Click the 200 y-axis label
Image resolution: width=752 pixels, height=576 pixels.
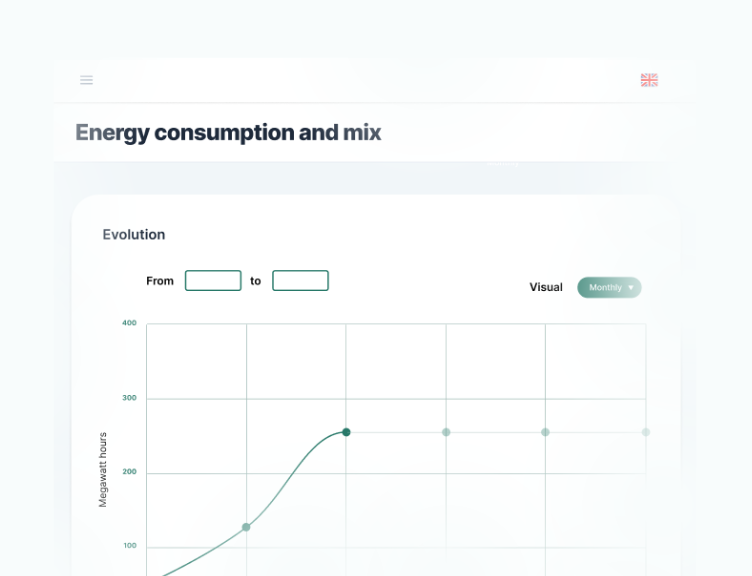129,472
